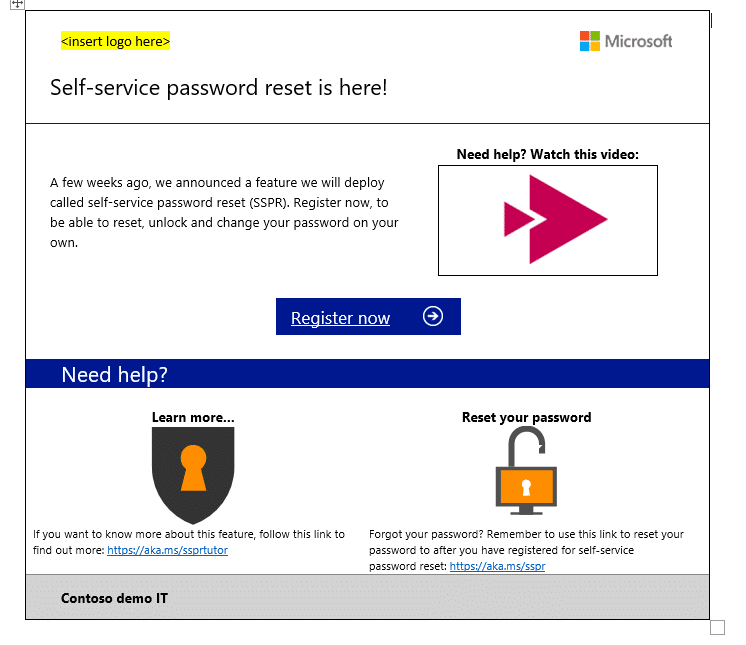Click the Learn more... heading

[x=193, y=417]
